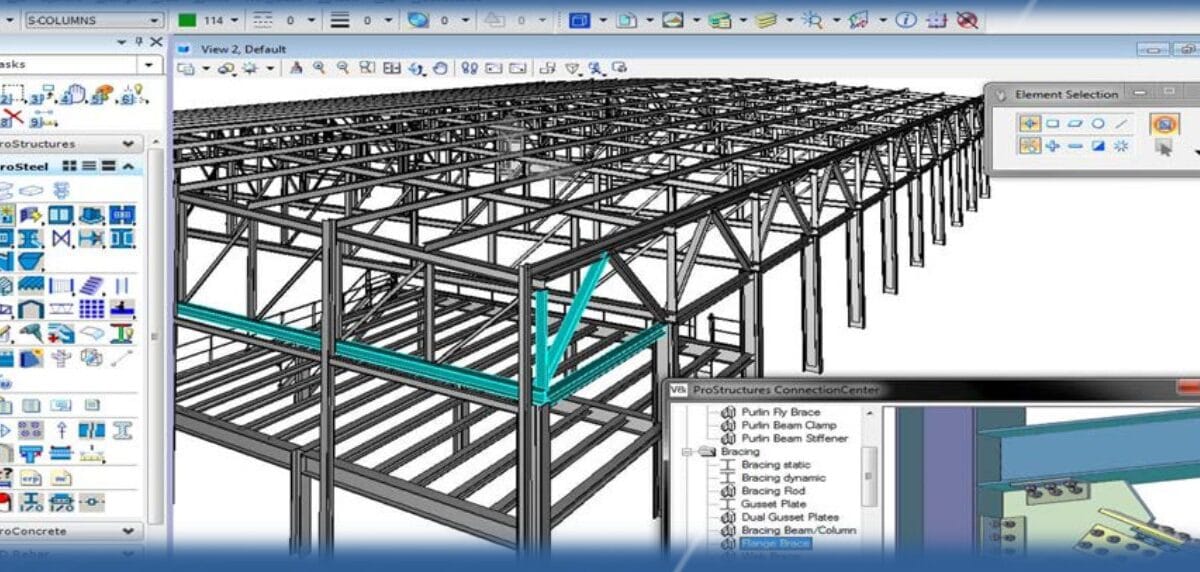This screenshot has width=1200, height=572.
Task: Select 'Bracing Rod' tree item
Action: 774,491
